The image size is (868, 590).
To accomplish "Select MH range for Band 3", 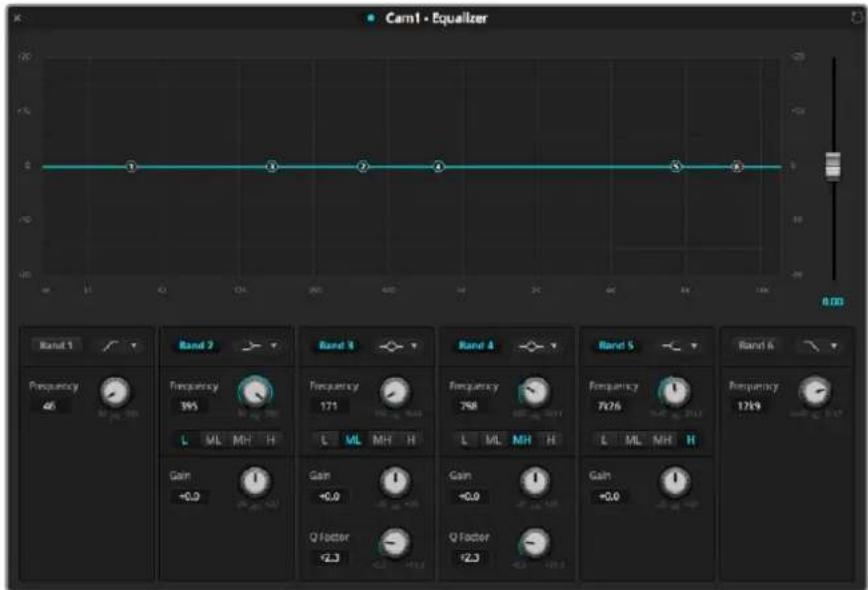I will click(382, 440).
